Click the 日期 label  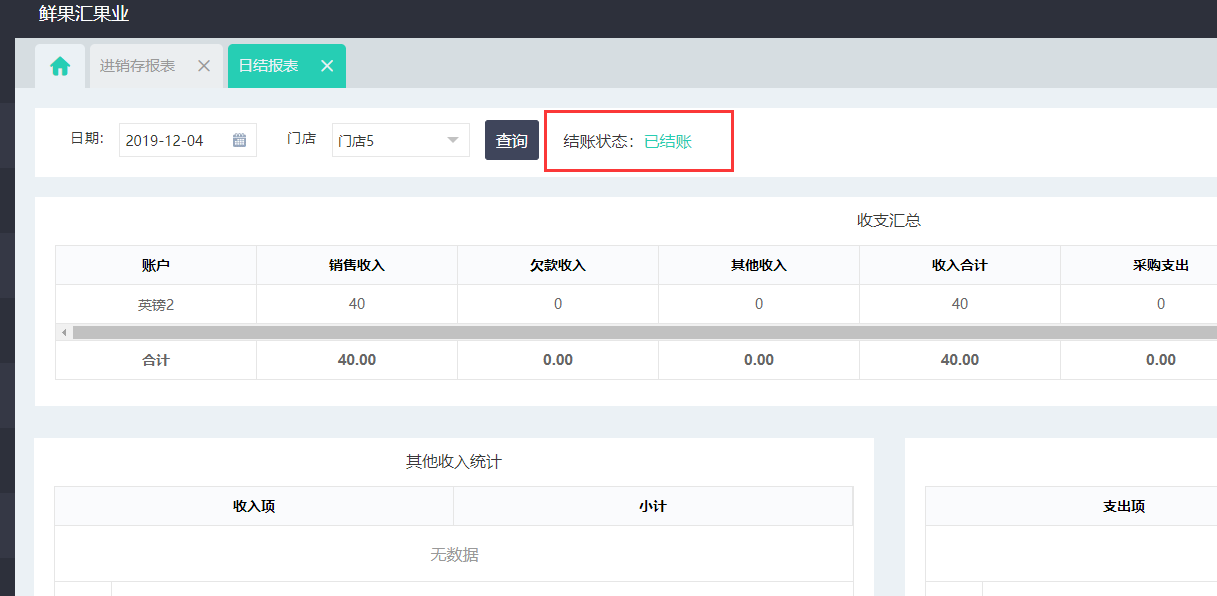click(87, 138)
